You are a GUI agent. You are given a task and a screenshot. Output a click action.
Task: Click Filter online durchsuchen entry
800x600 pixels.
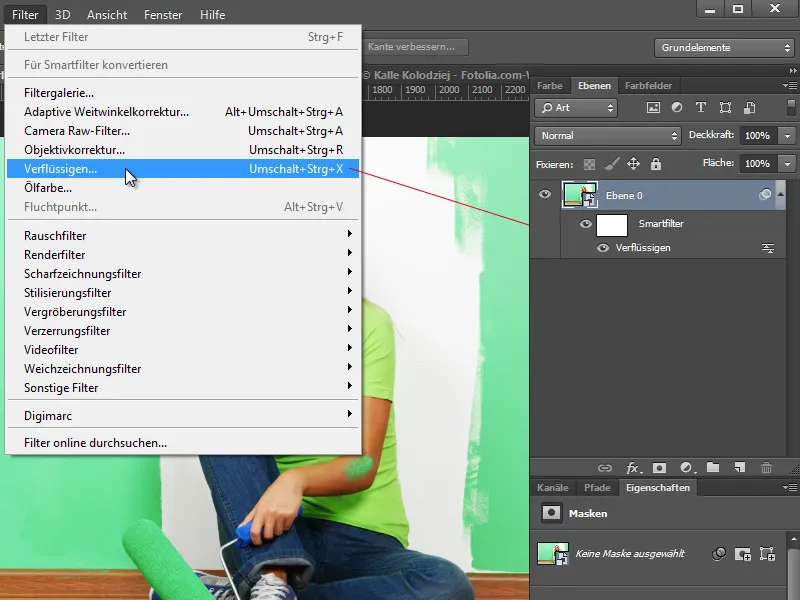(x=183, y=443)
